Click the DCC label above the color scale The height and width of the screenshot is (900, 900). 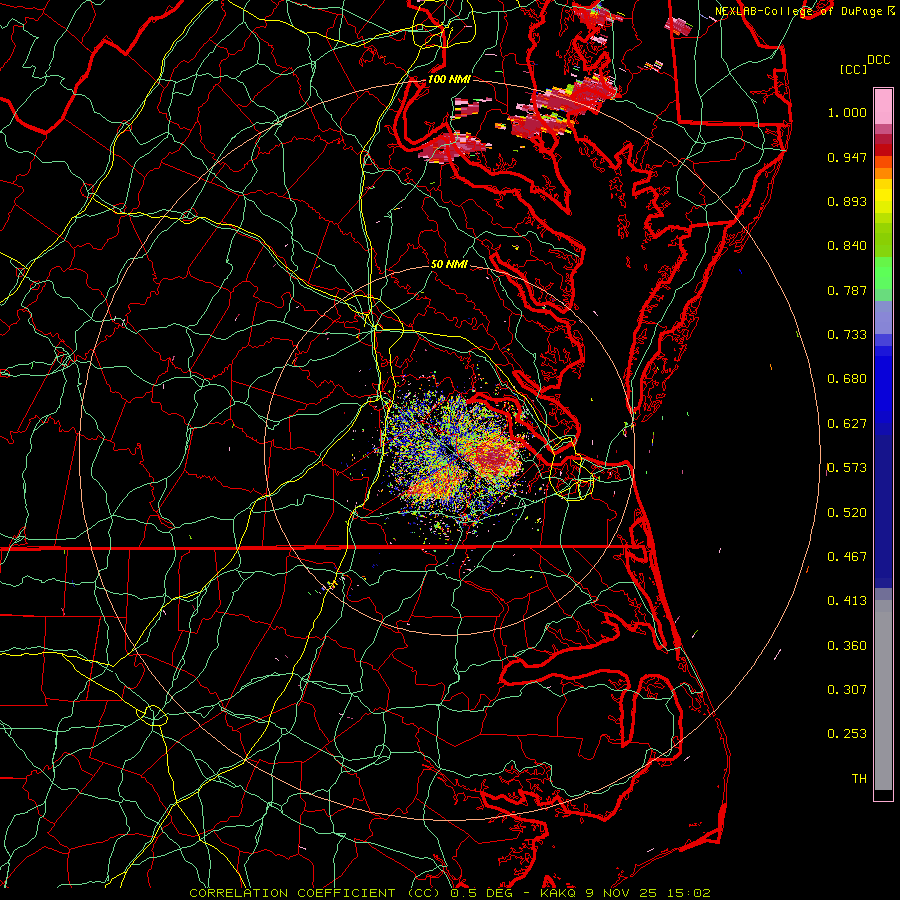[x=878, y=60]
